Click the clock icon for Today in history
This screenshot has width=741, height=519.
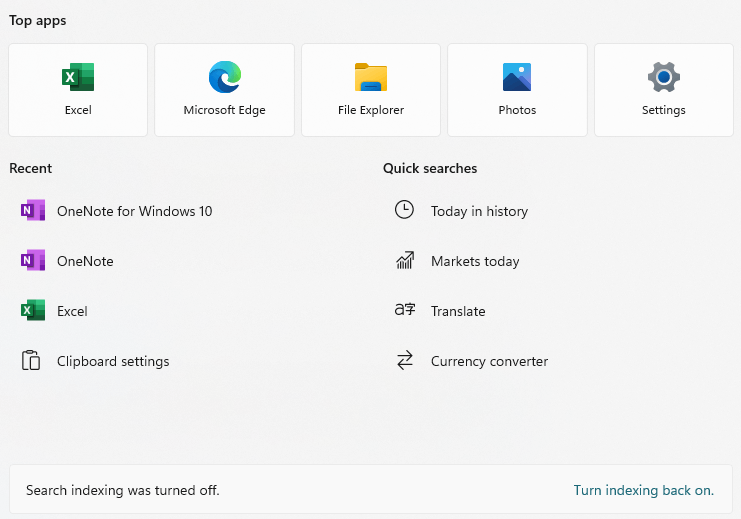point(405,210)
